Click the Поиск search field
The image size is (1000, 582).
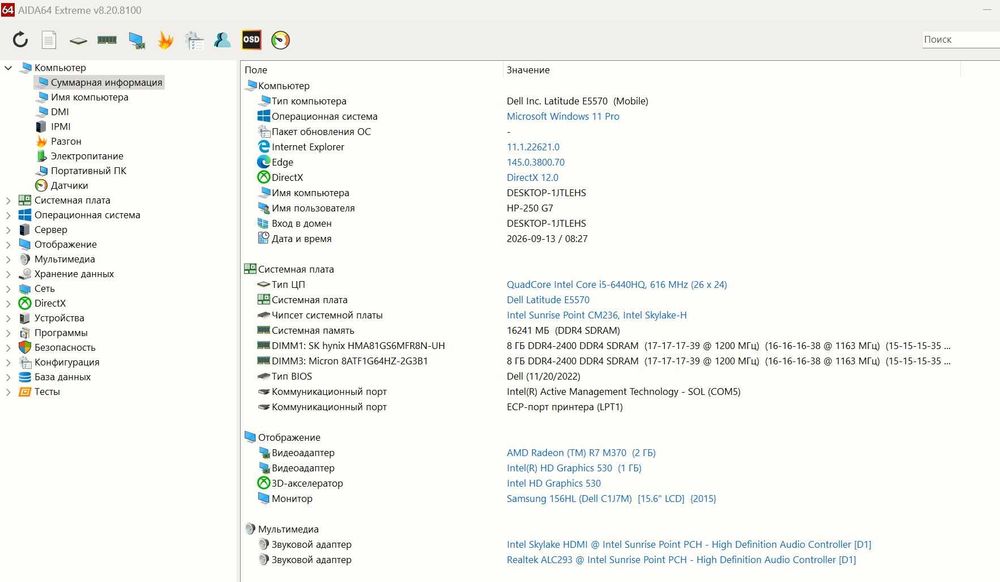(x=960, y=40)
